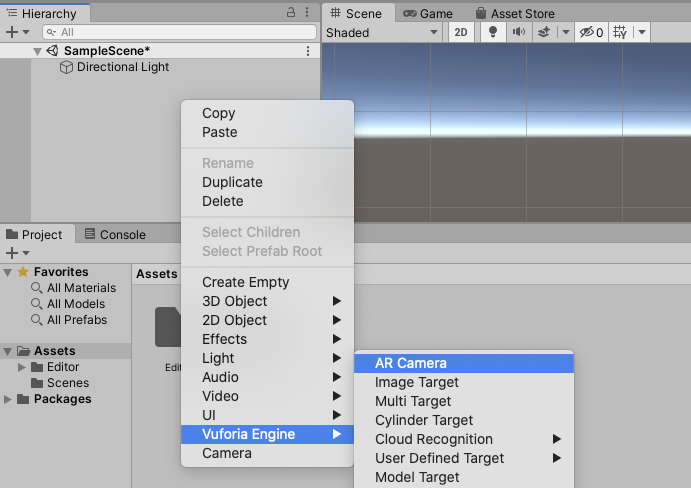Viewport: 691px width, 488px height.
Task: Open the Hierarchy panel options menu
Action: [307, 12]
